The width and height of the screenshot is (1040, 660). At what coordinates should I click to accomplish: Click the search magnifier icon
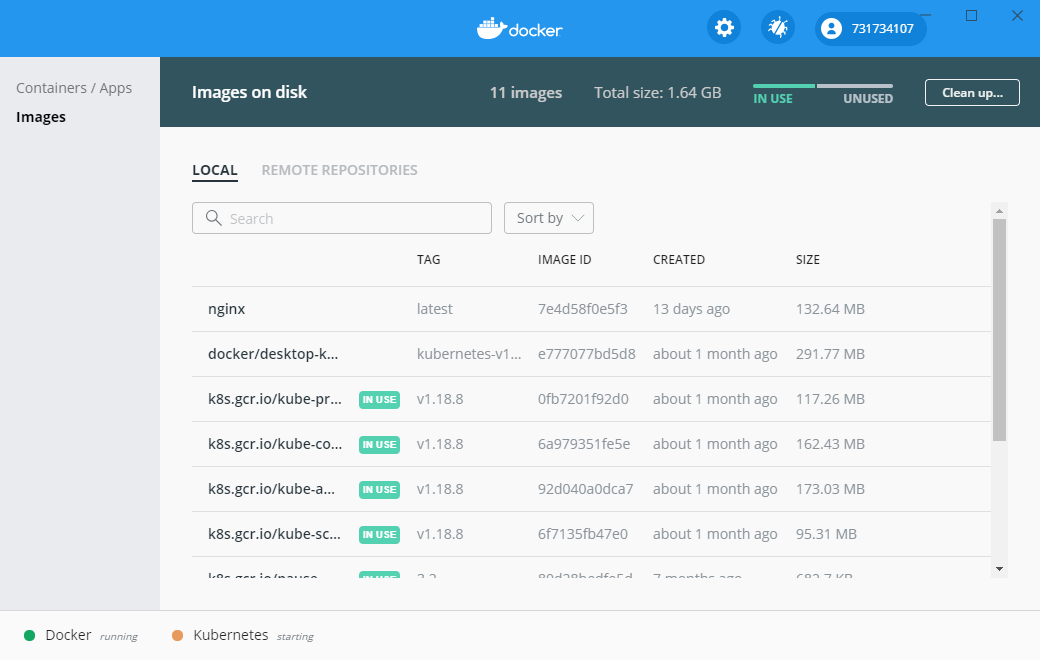[x=214, y=218]
